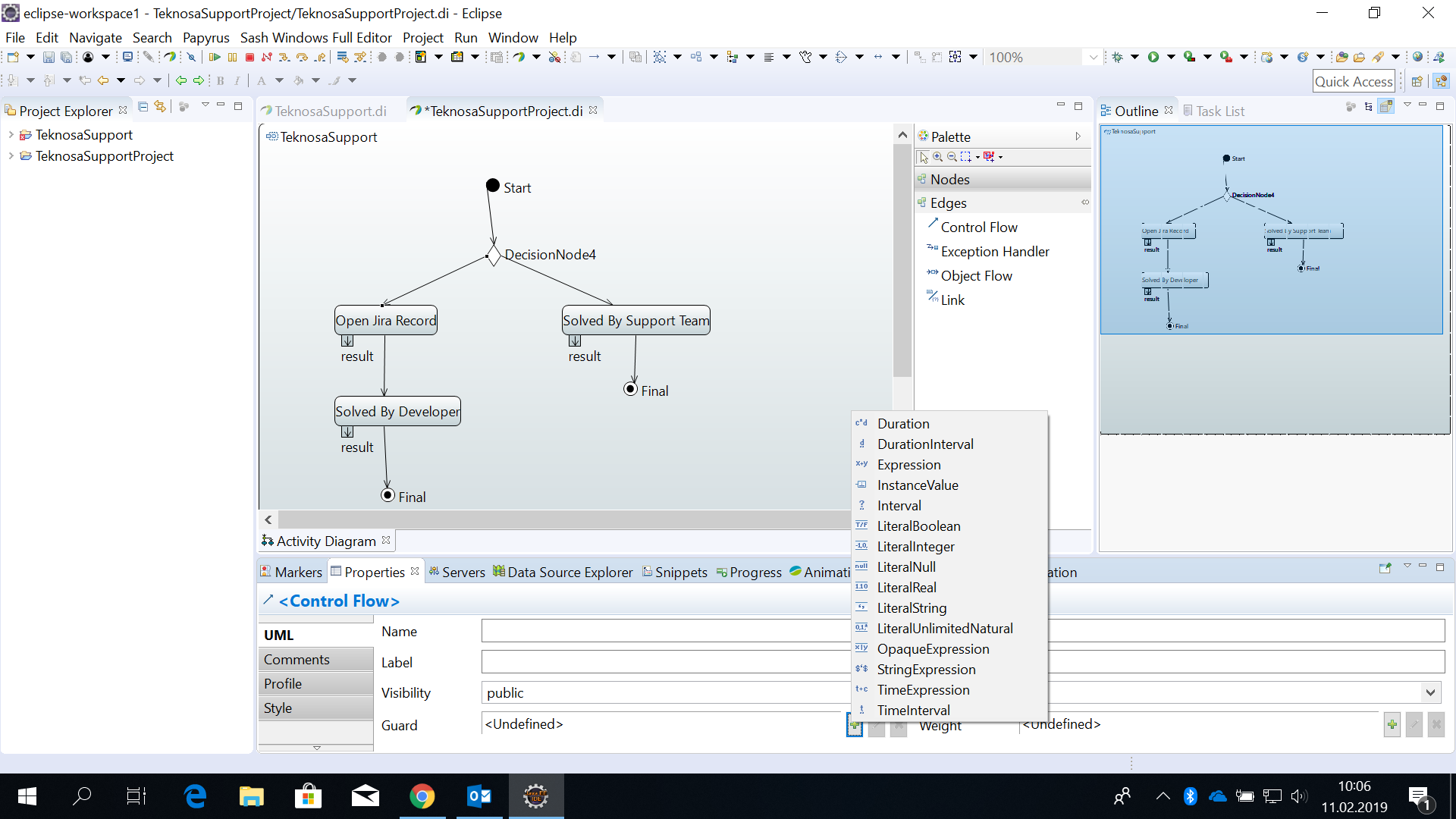Click the Pin to selection icon in the Properties view
Image resolution: width=1456 pixels, height=819 pixels.
[x=1385, y=567]
